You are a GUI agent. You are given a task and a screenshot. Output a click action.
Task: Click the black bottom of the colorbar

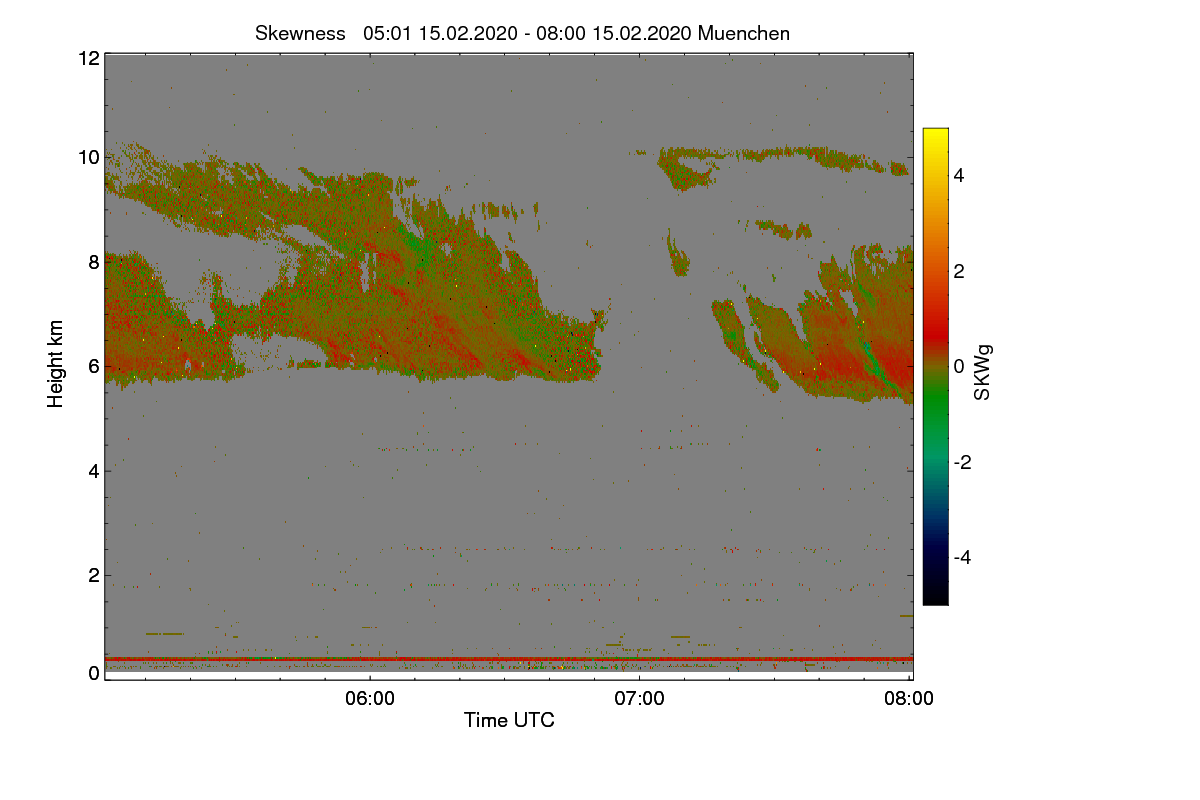click(935, 595)
